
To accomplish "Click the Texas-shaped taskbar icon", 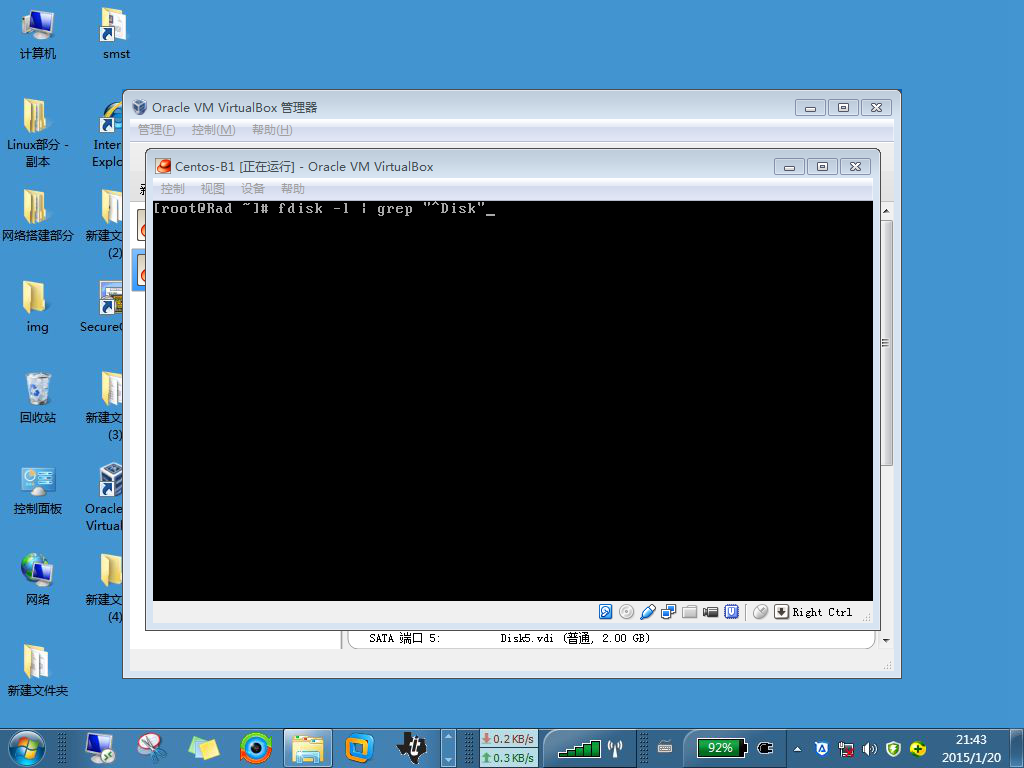I will point(412,748).
